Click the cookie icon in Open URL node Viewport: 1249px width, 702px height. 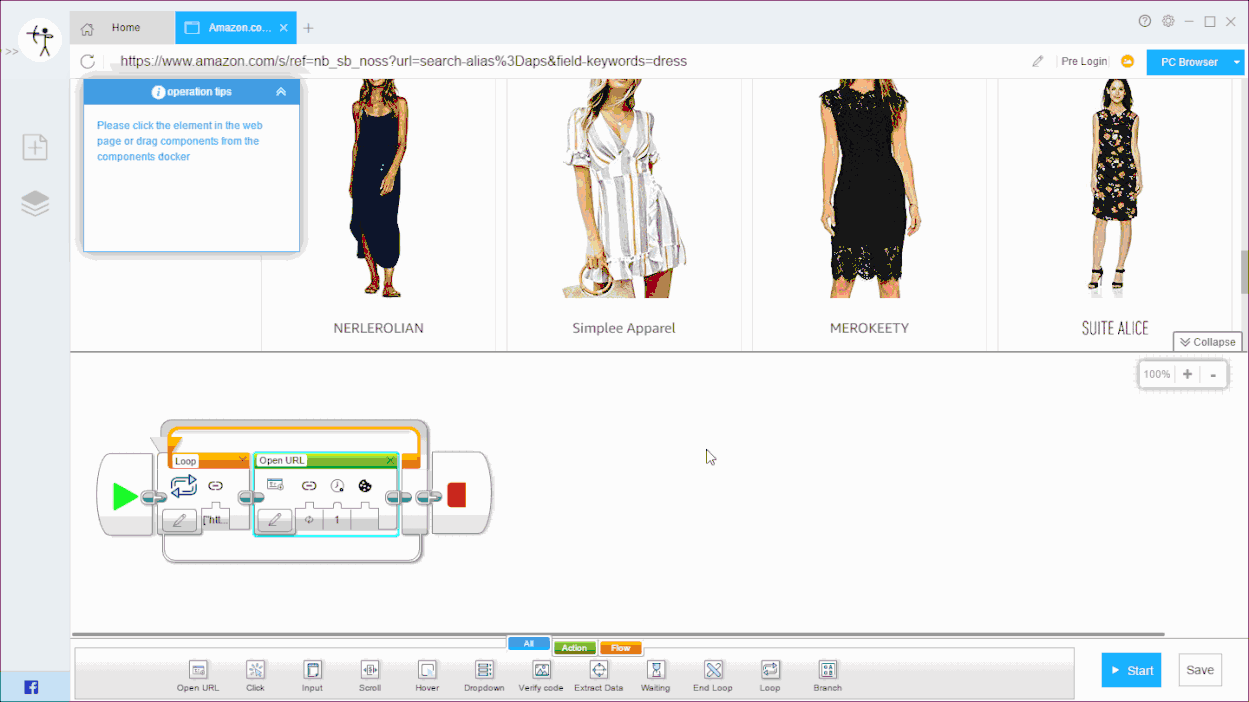pyautogui.click(x=365, y=486)
